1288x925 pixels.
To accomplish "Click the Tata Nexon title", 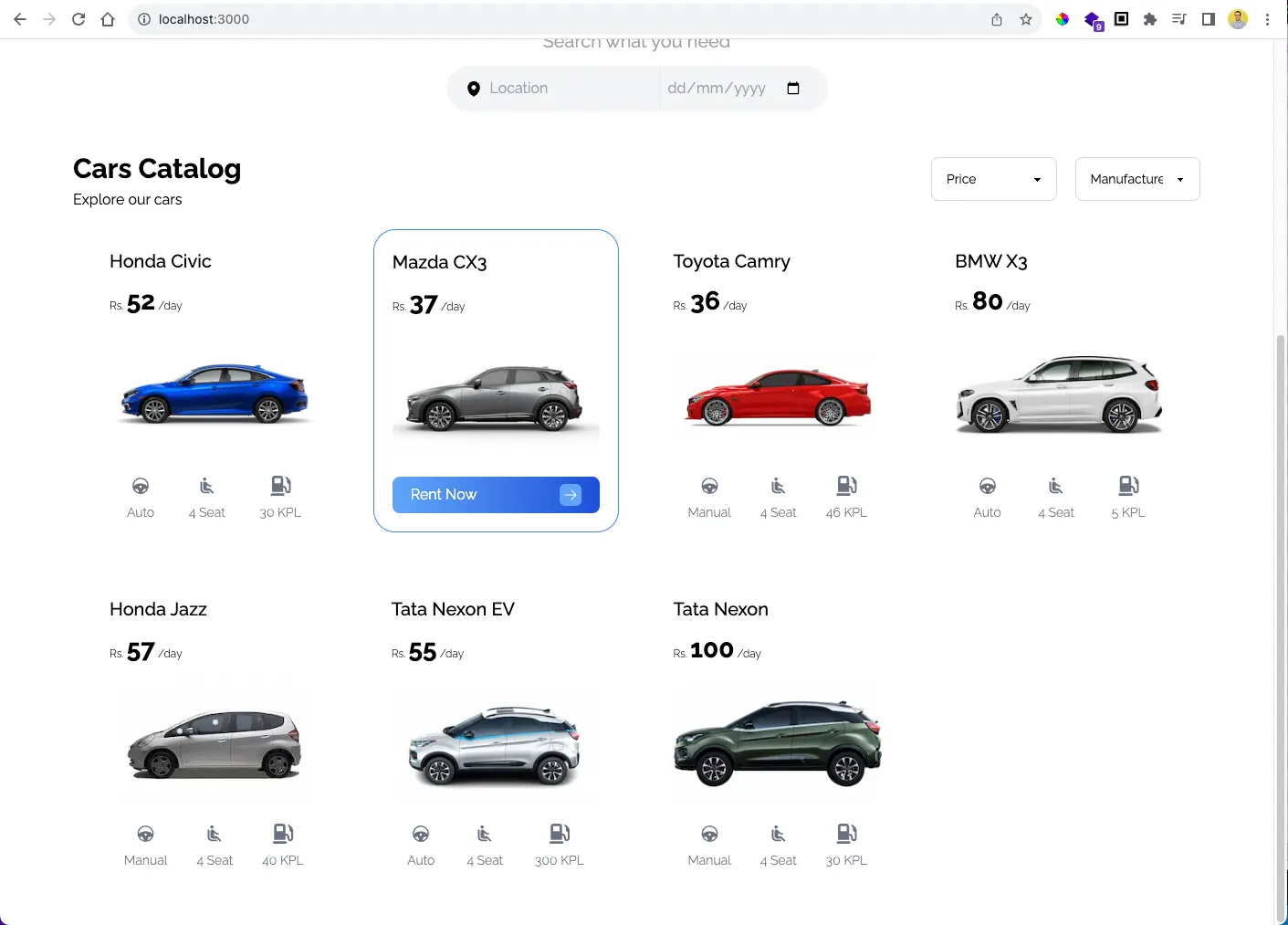I will [720, 609].
